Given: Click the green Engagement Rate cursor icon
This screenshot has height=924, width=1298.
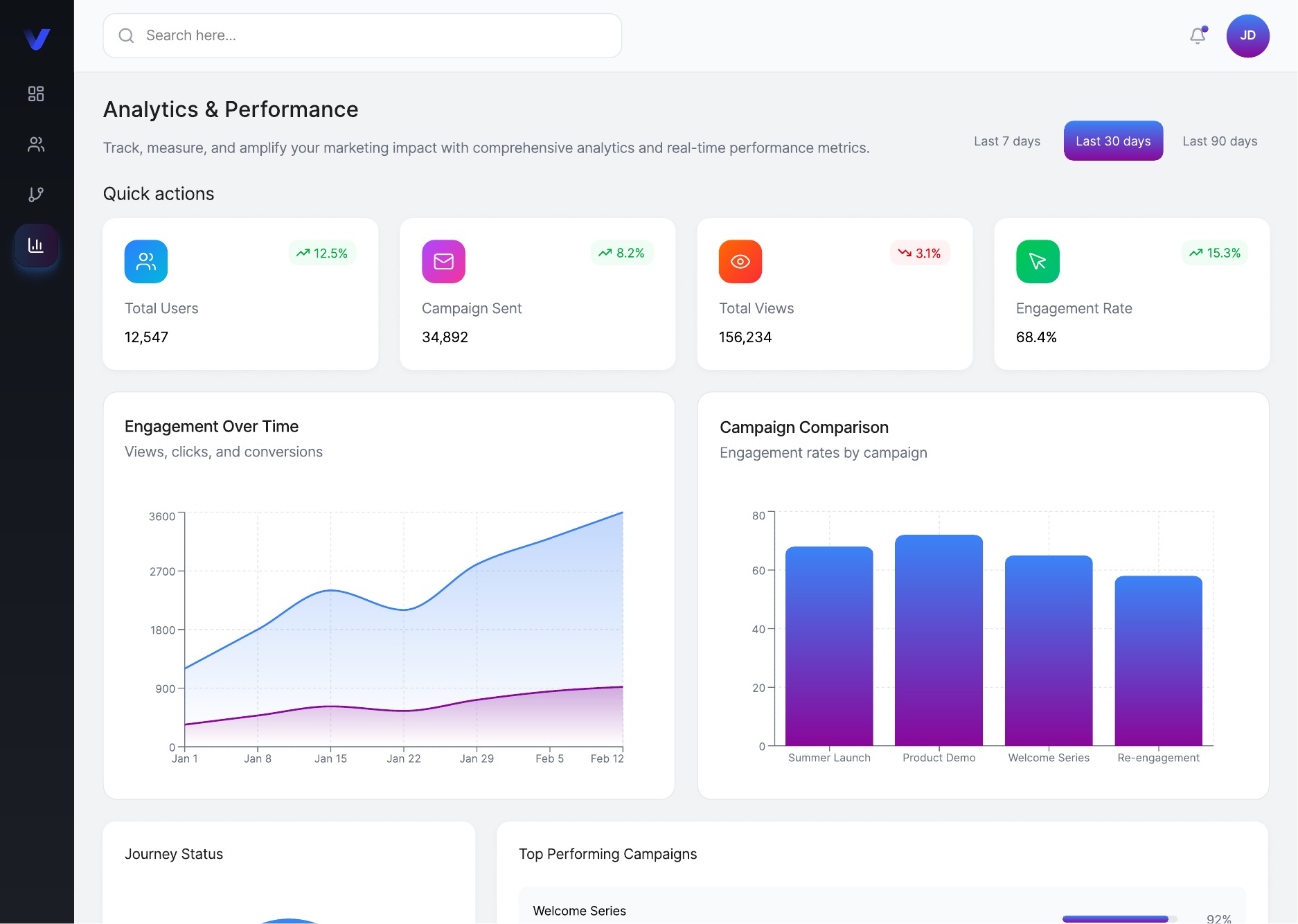Looking at the screenshot, I should [1038, 261].
